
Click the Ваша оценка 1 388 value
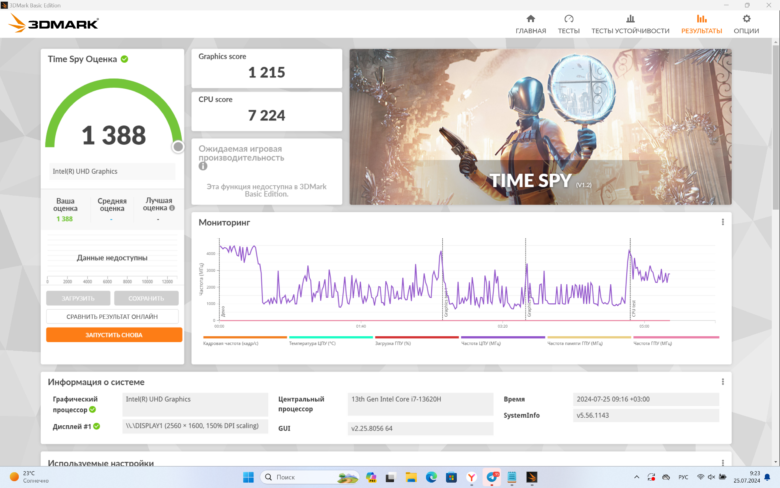[x=65, y=219]
